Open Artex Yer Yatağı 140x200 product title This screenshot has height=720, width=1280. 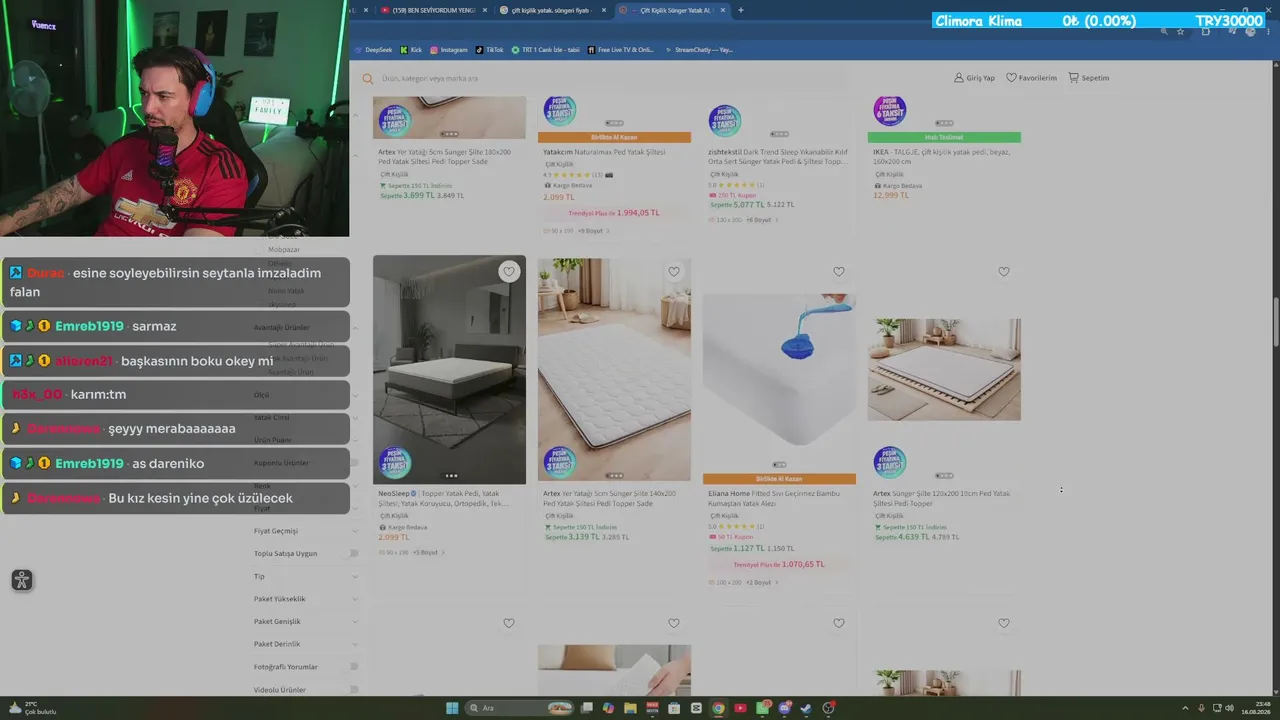tap(610, 498)
